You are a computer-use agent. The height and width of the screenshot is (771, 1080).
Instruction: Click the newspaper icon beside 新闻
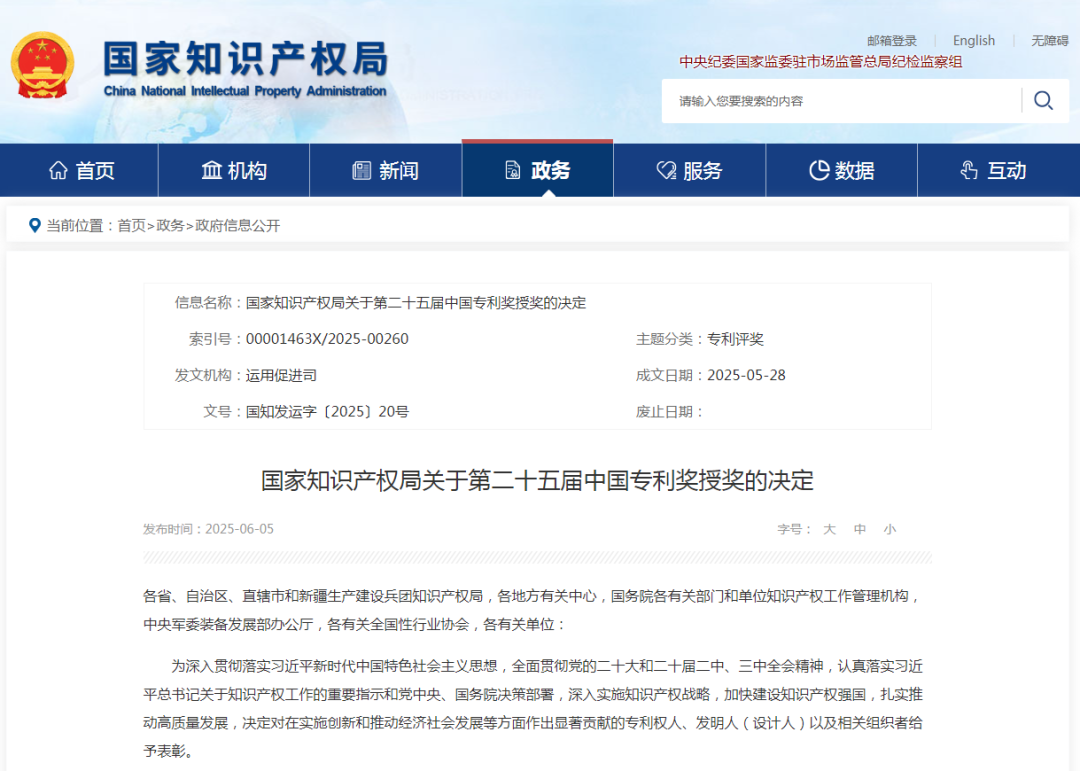(x=362, y=171)
